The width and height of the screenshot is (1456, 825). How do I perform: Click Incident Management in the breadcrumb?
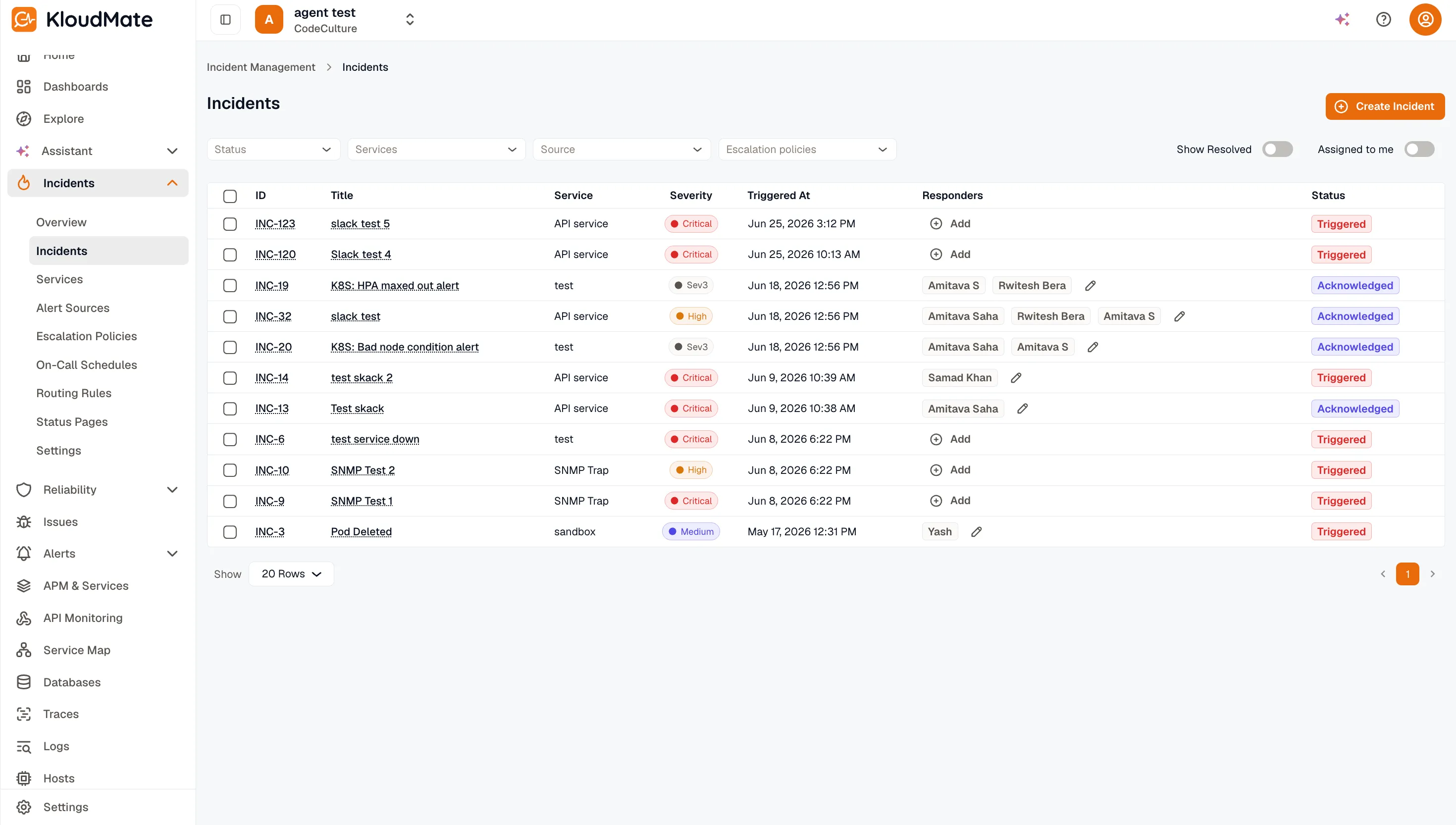[260, 67]
